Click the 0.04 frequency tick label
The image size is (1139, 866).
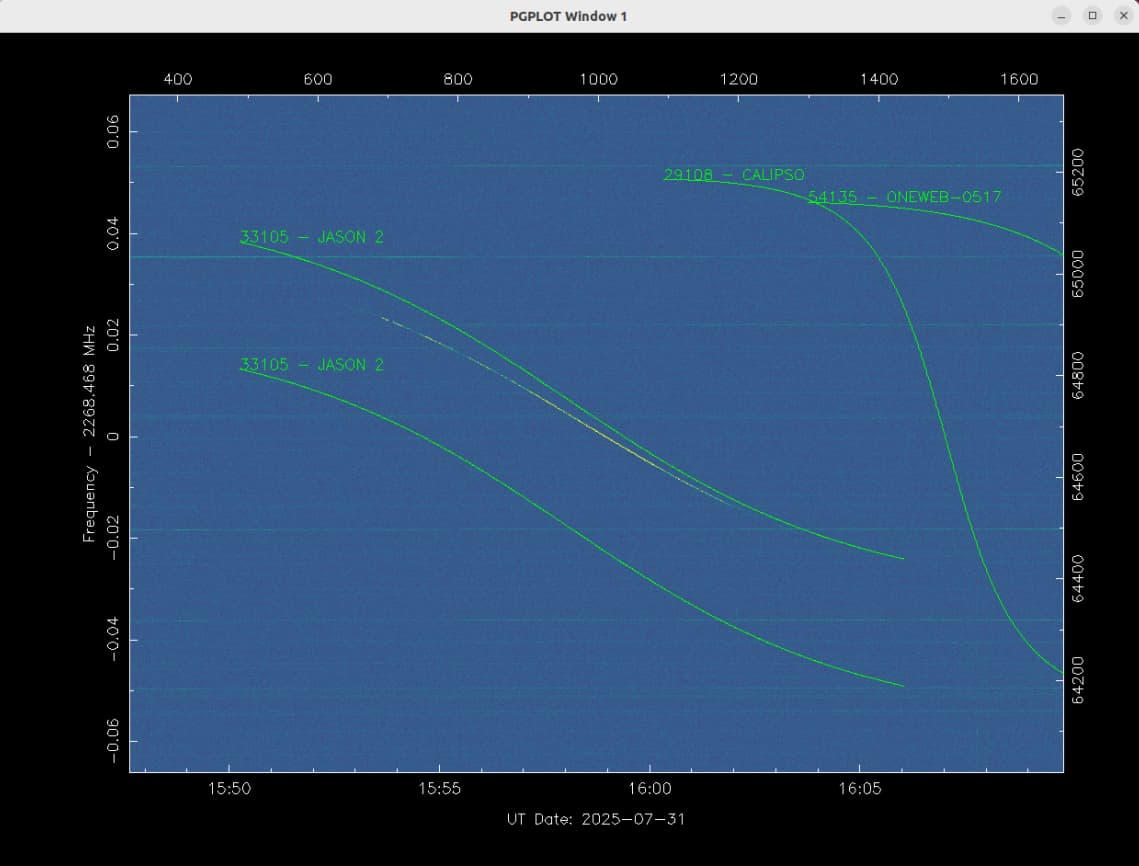pos(113,233)
